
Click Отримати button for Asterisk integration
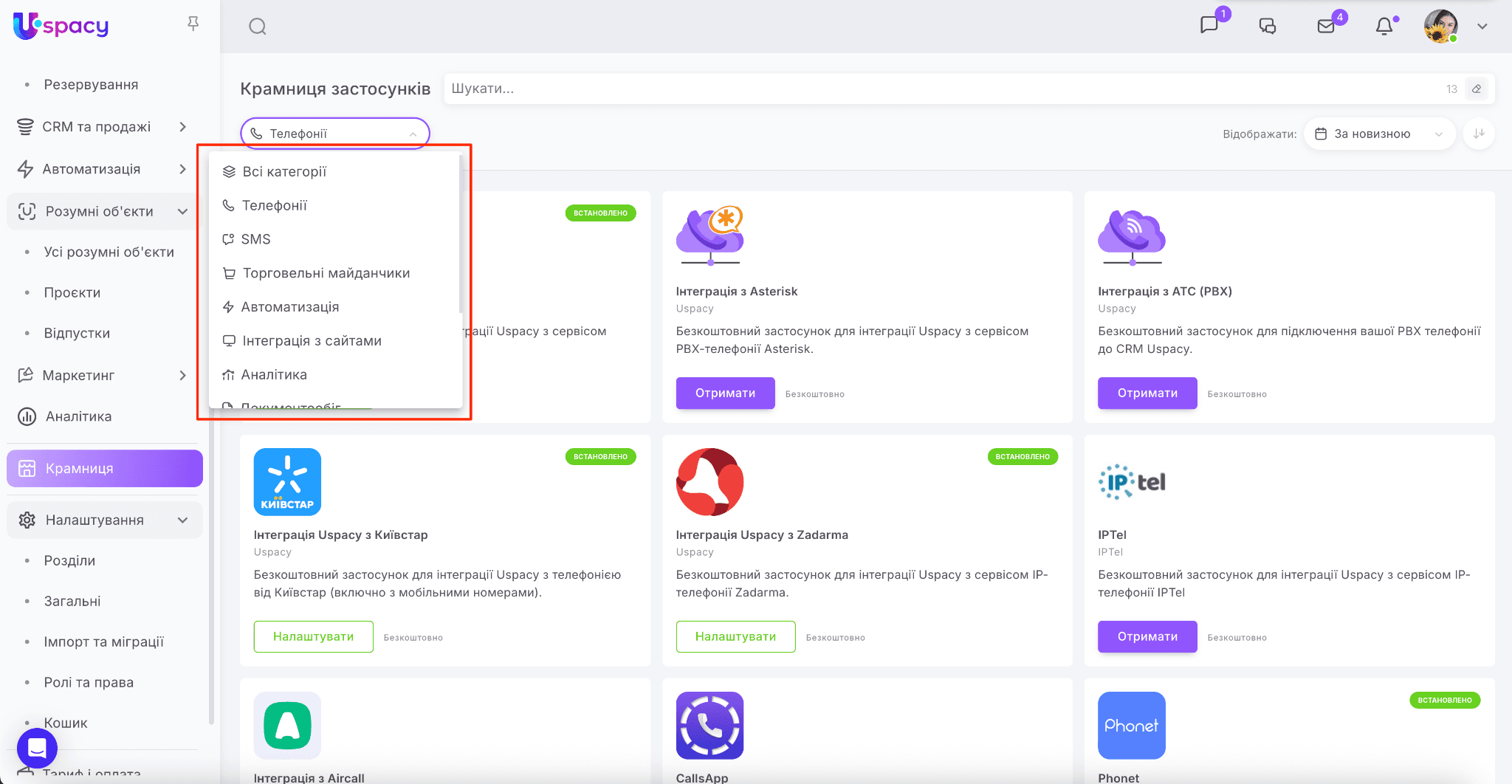[x=725, y=393]
